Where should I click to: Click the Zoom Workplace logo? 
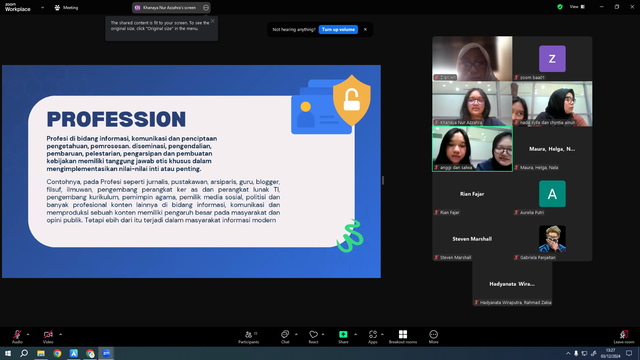(18, 7)
